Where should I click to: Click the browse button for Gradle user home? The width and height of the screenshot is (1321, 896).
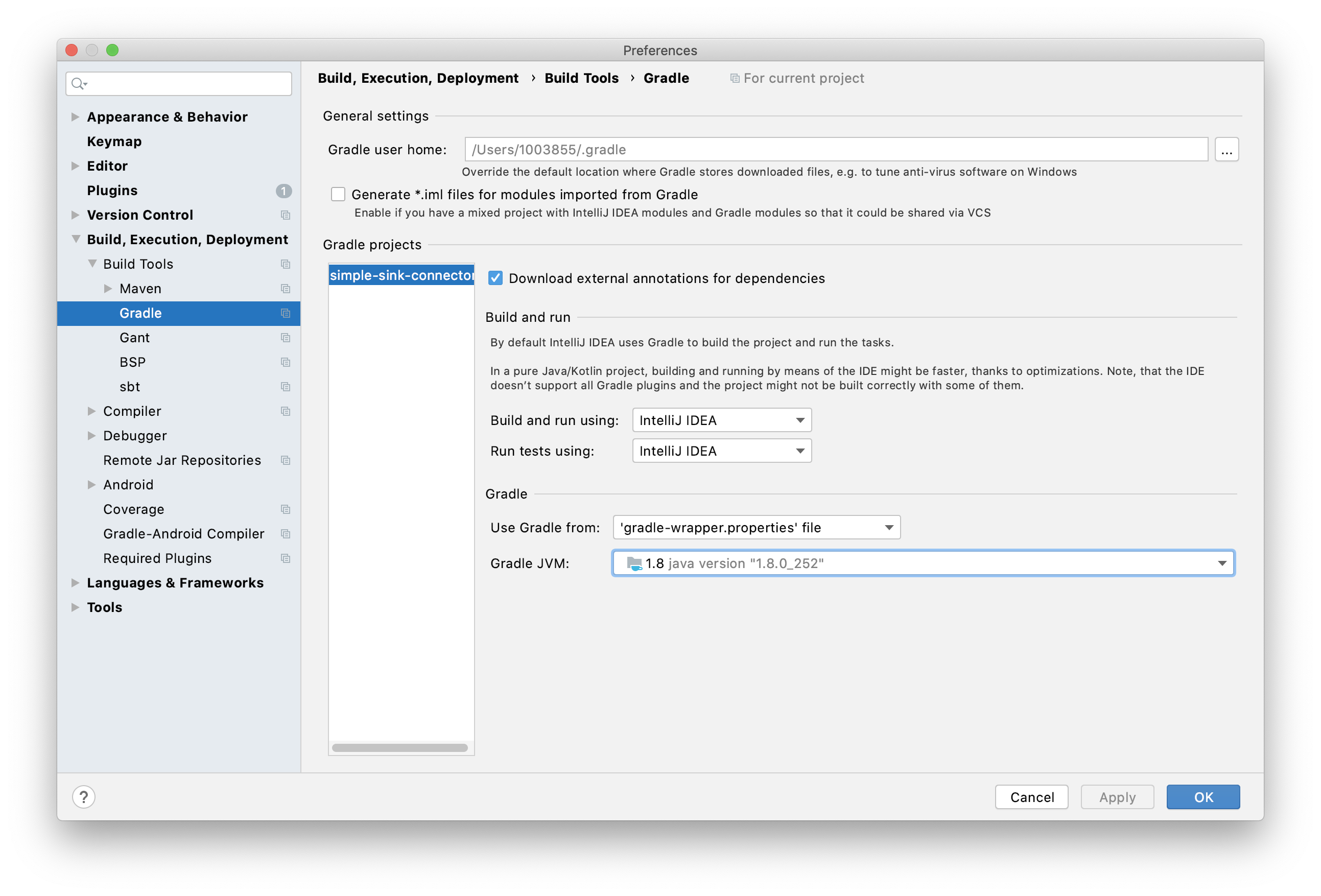(x=1226, y=150)
